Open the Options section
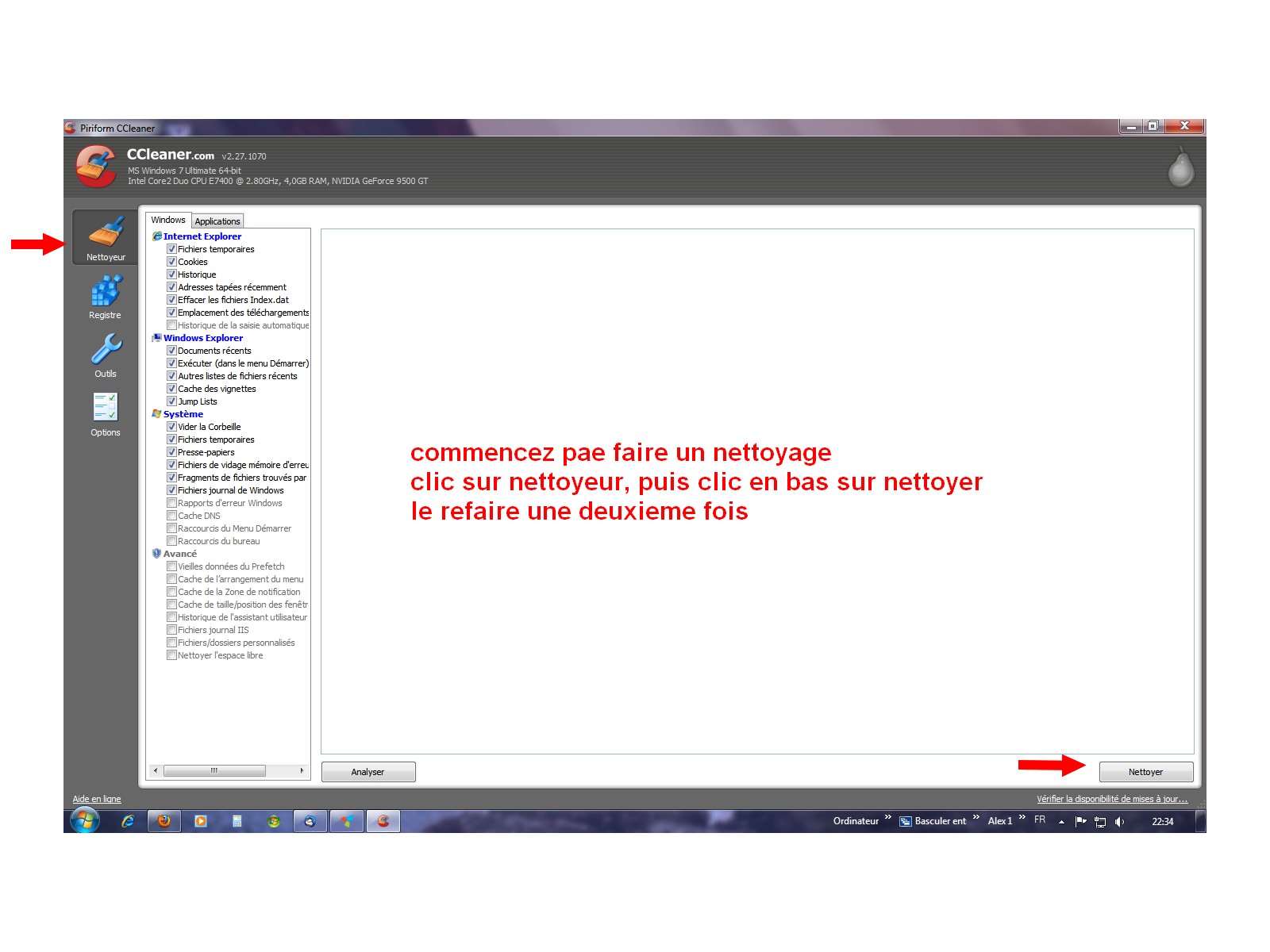Image resolution: width=1270 pixels, height=952 pixels. (x=105, y=413)
